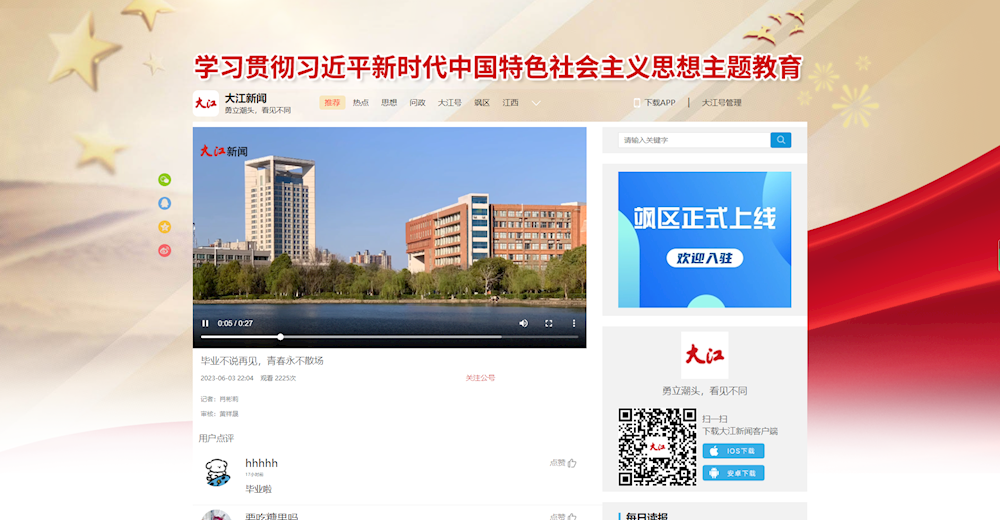Click the 安卓下载 button
The height and width of the screenshot is (520, 1000).
(733, 473)
